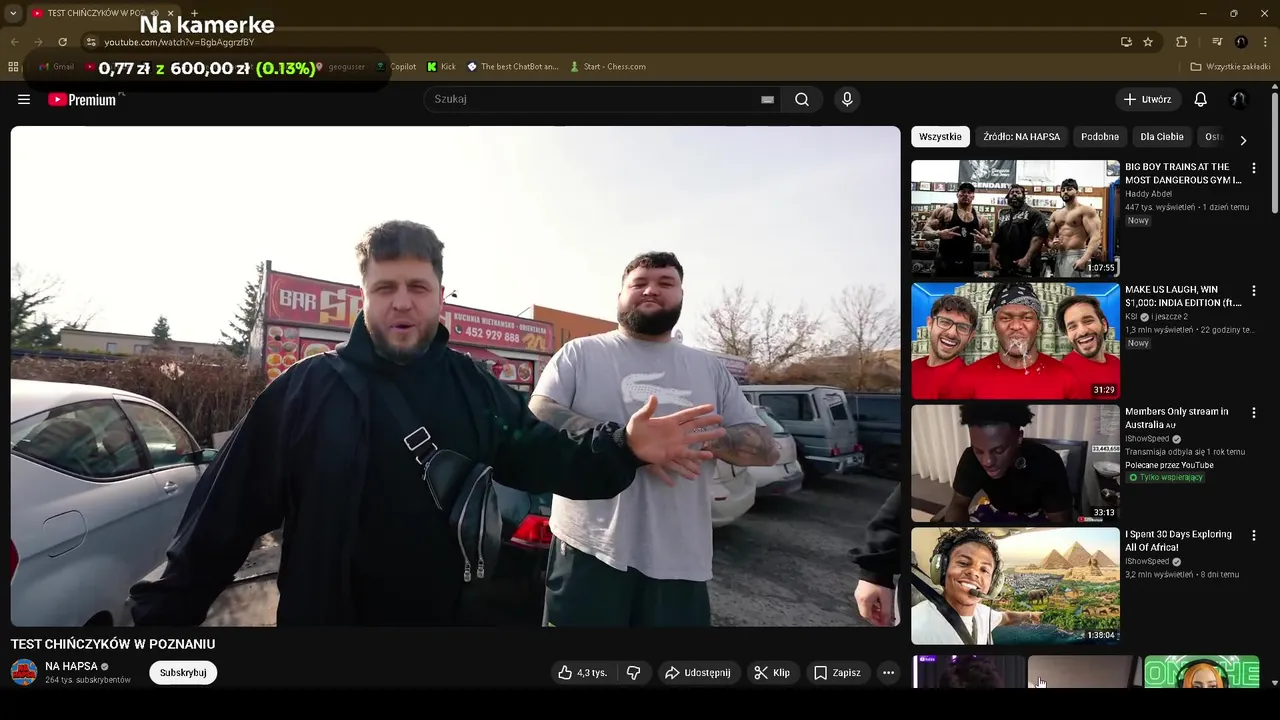Share the video via Udostępnij

point(698,673)
